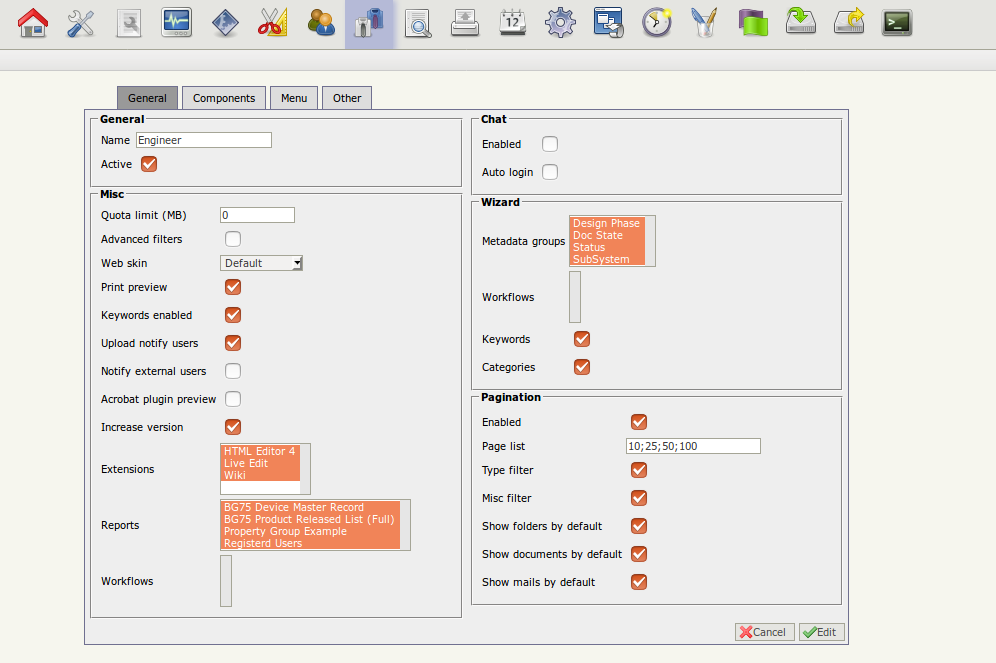Expand the Web skin dropdown
The image size is (996, 663).
[261, 263]
